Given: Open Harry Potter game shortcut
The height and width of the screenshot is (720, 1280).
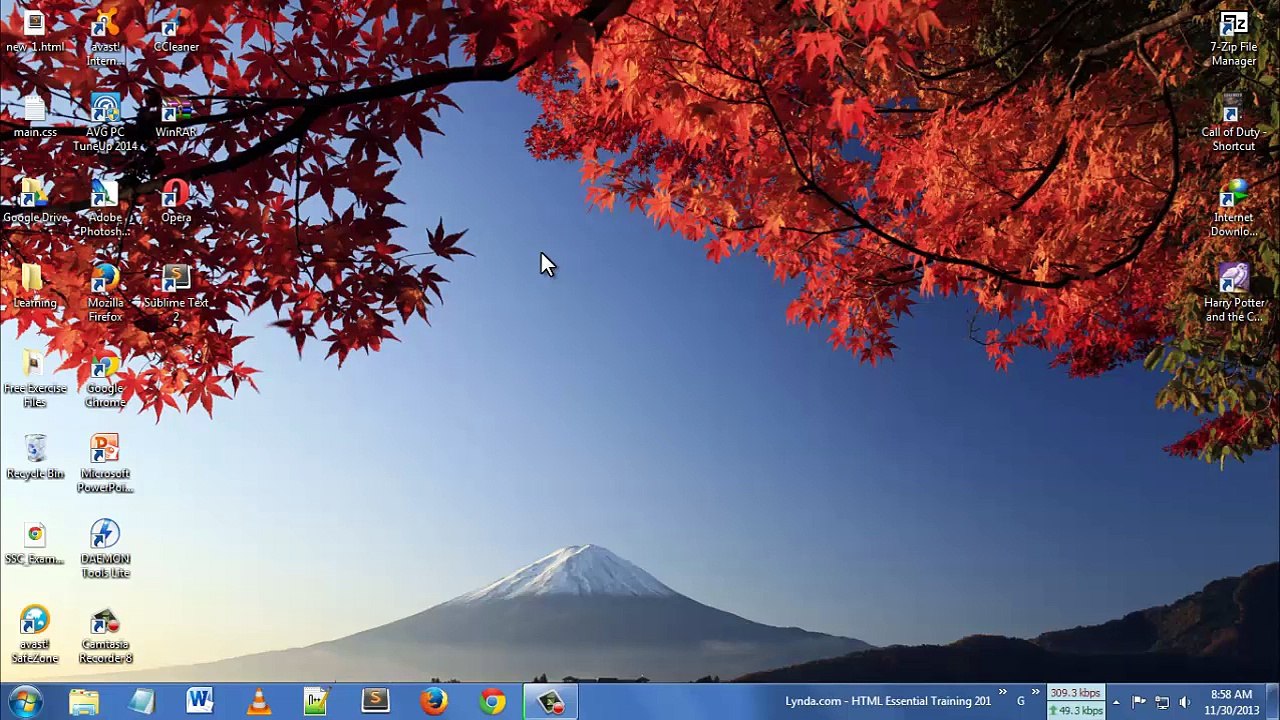Looking at the screenshot, I should pos(1233,295).
